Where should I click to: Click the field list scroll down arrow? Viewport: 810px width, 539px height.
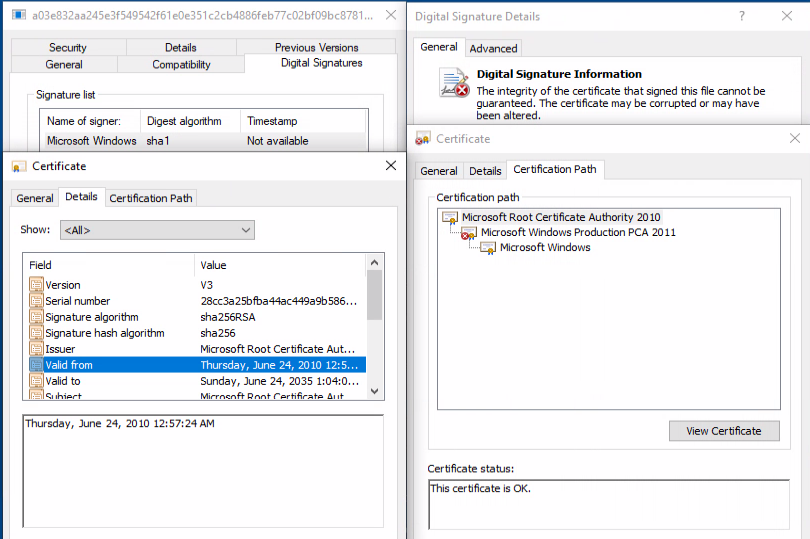tap(375, 391)
